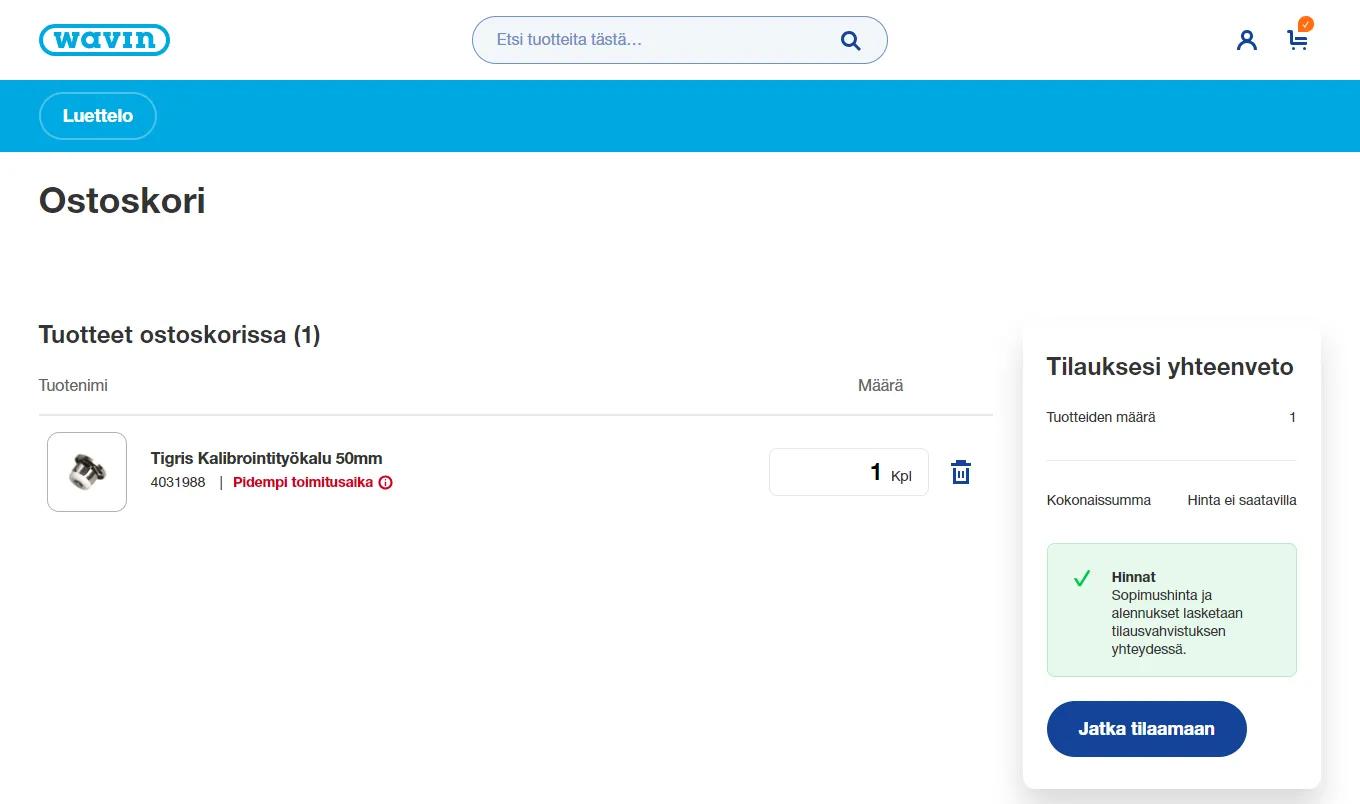
Task: Open the Luettelo catalog menu
Action: tap(98, 116)
